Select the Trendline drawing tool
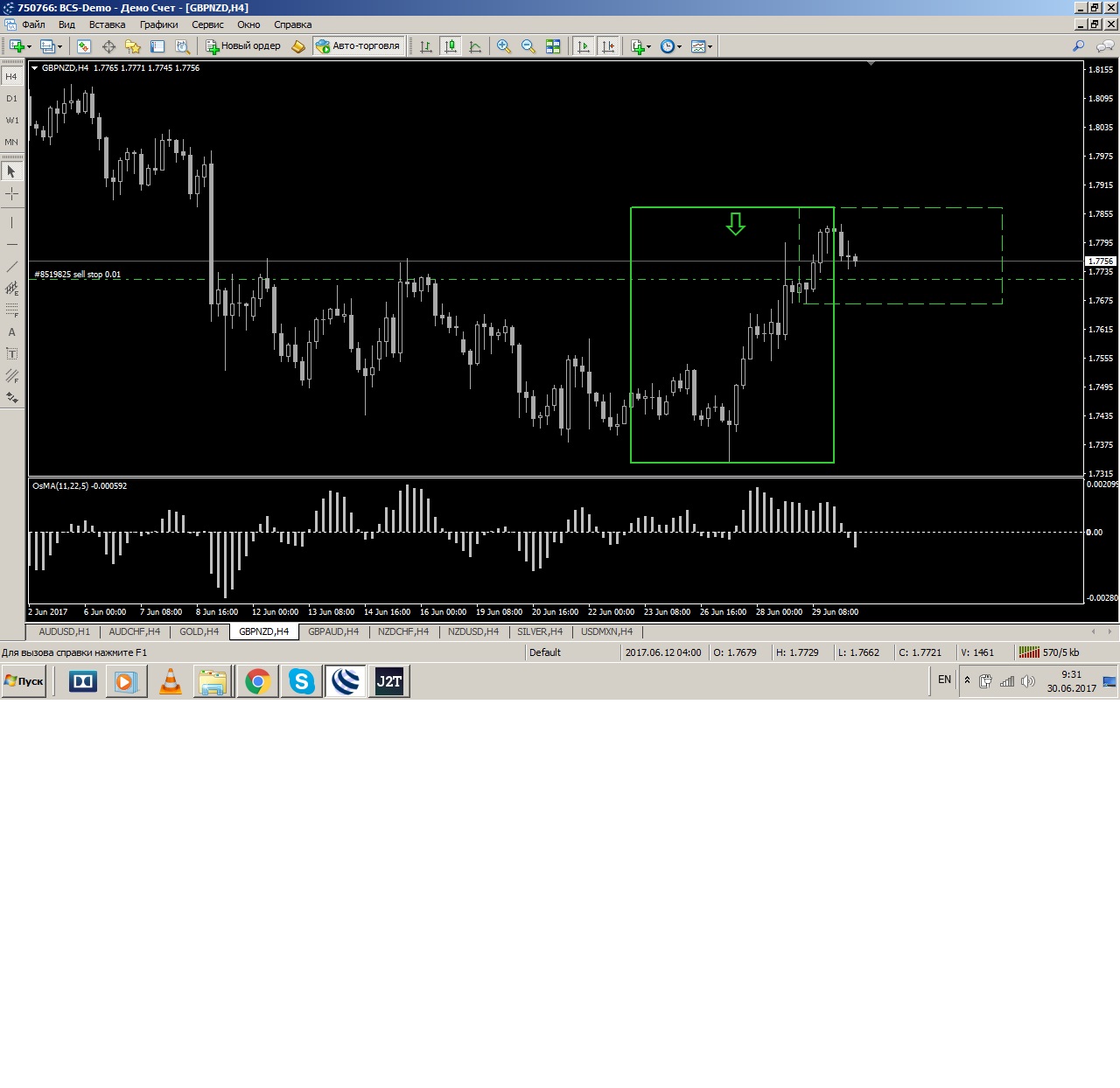Screen dimensions: 1120x1088 (x=11, y=266)
